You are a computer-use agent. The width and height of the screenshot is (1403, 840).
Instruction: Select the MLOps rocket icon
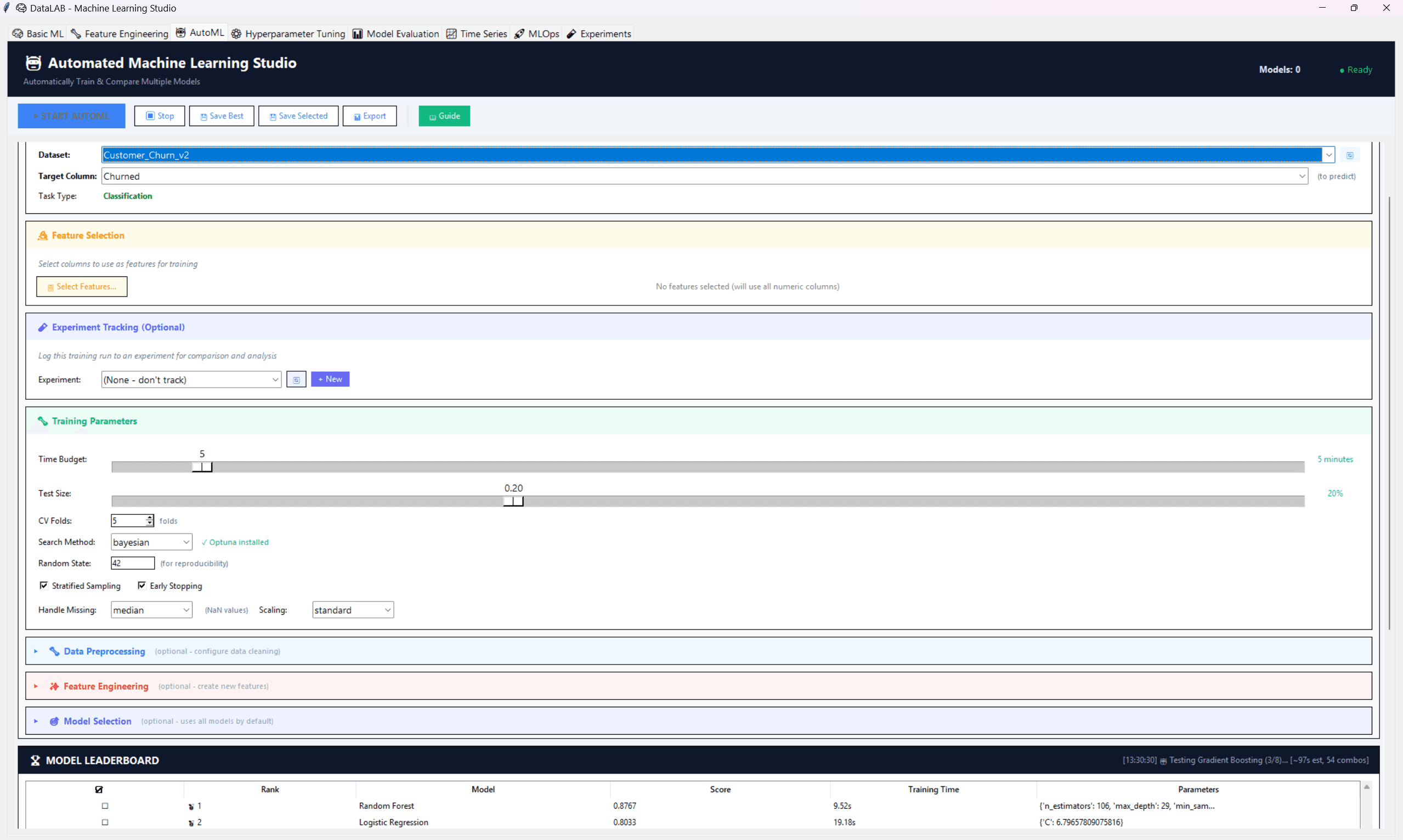[x=519, y=33]
